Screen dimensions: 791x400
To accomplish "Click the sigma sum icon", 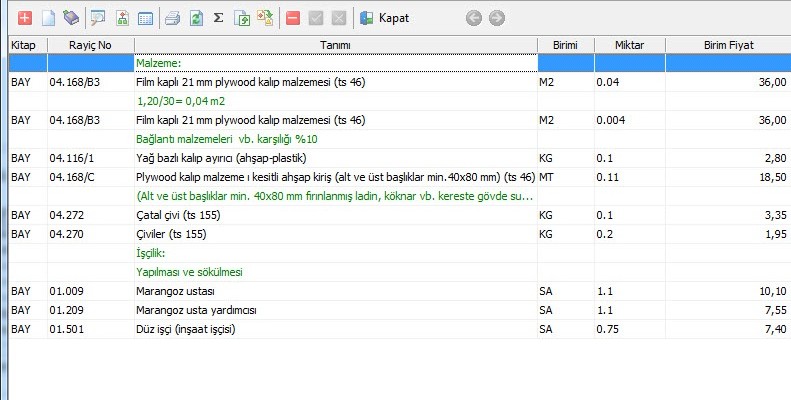I will click(218, 18).
